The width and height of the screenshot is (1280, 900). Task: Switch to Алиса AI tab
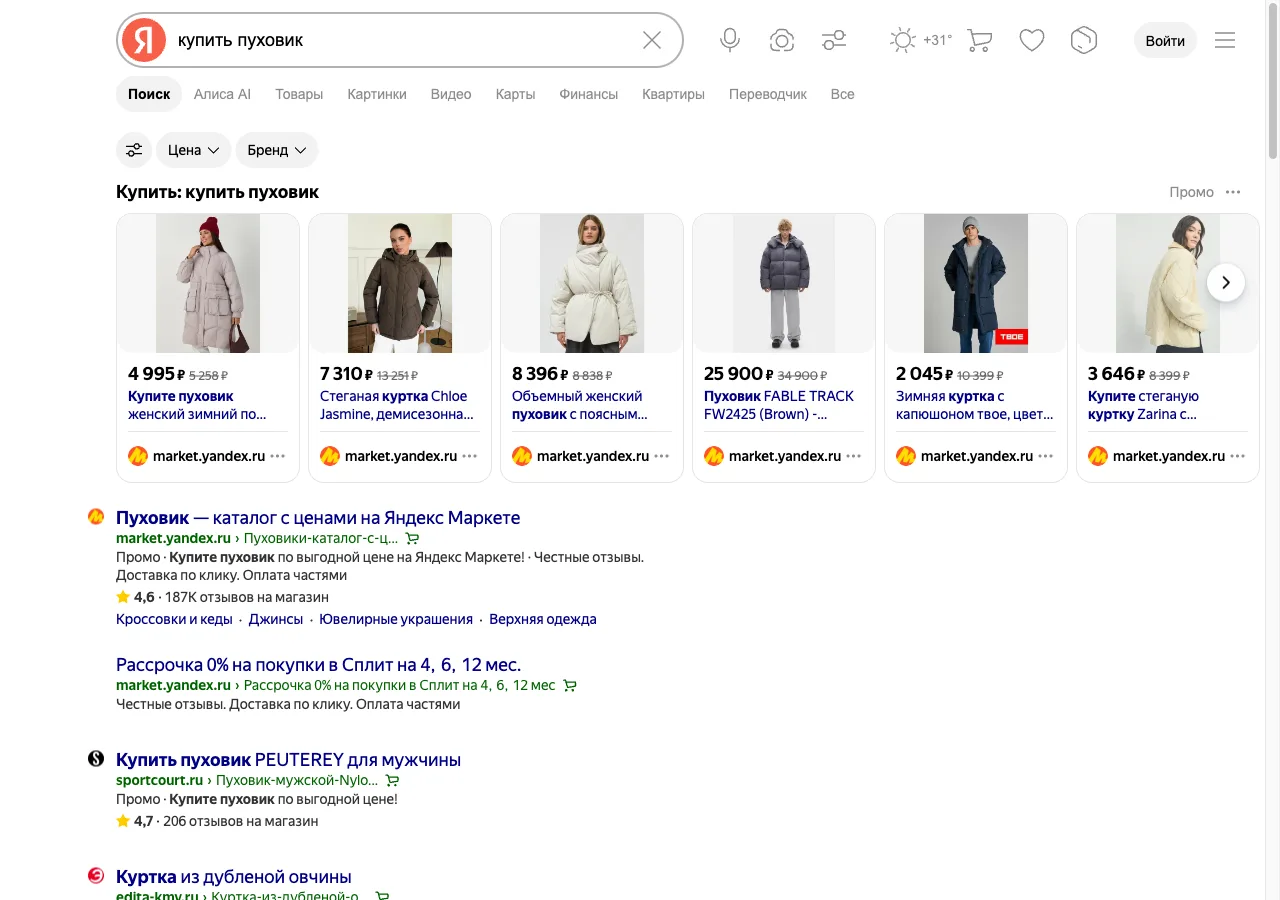click(x=222, y=94)
